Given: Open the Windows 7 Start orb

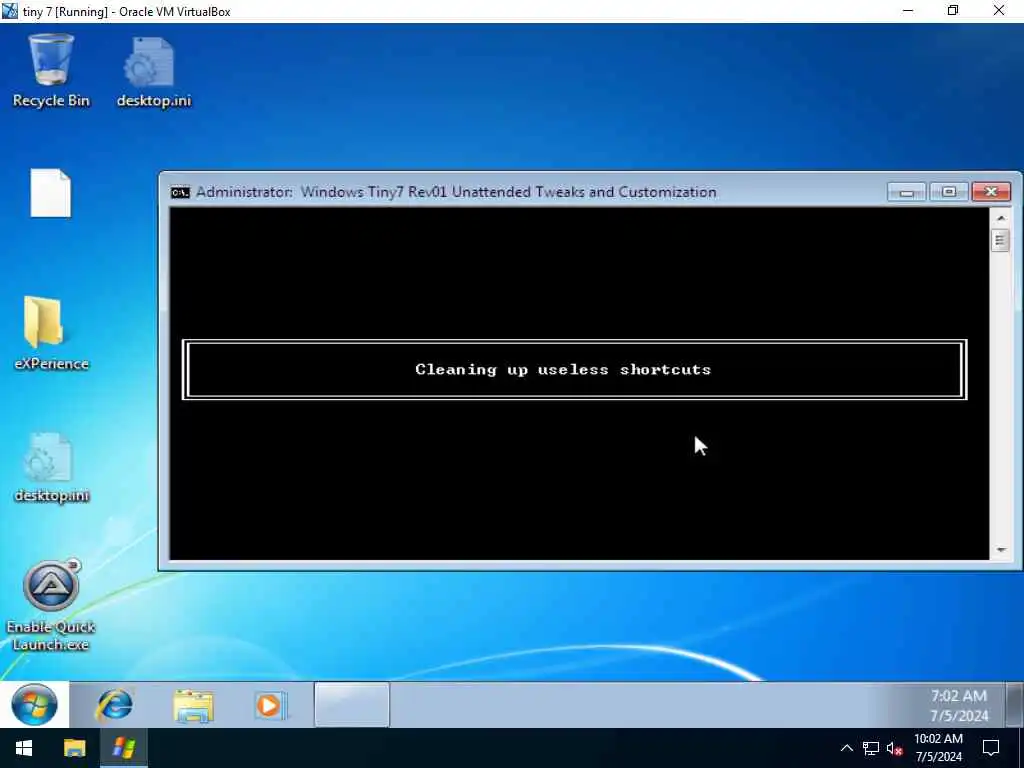Looking at the screenshot, I should pos(35,705).
